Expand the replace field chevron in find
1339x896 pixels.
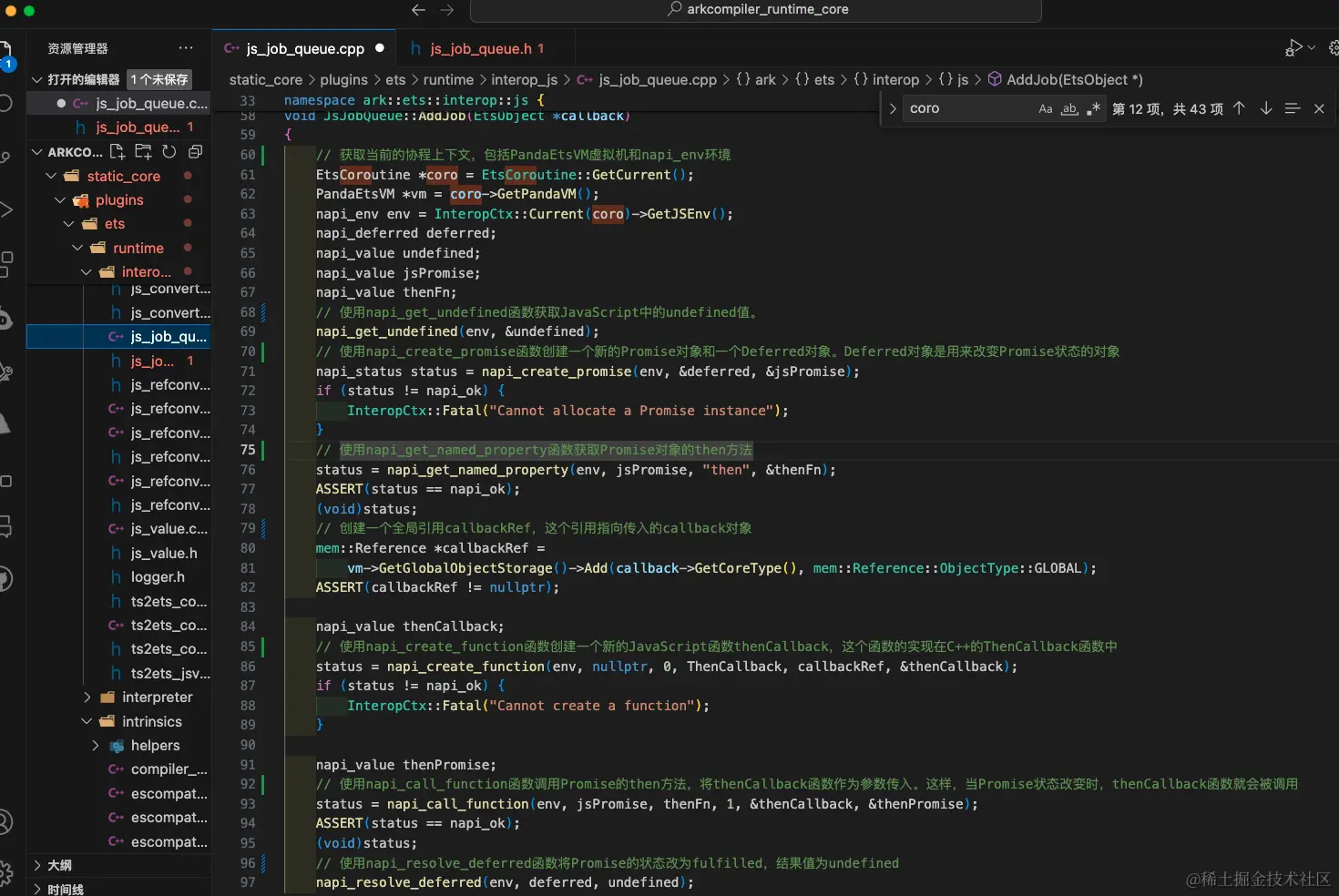point(893,108)
